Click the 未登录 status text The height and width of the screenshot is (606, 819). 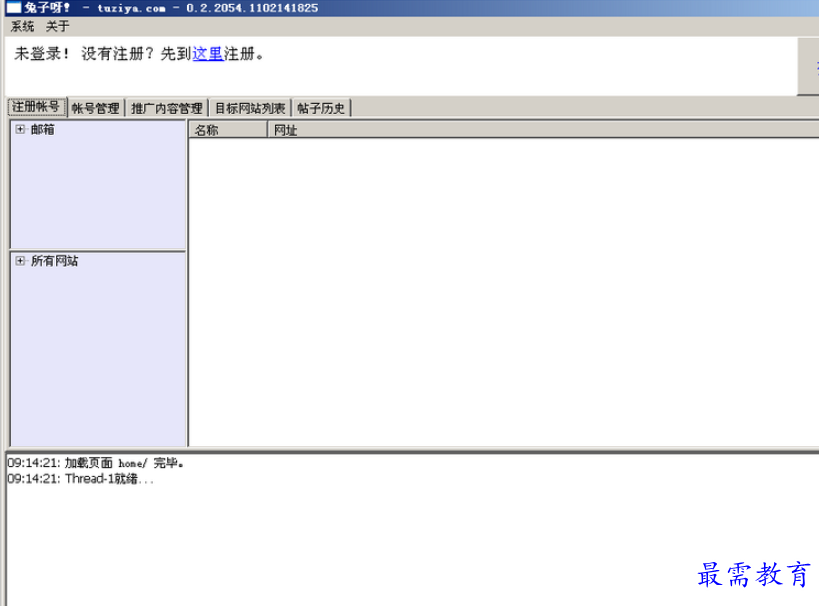pos(41,53)
